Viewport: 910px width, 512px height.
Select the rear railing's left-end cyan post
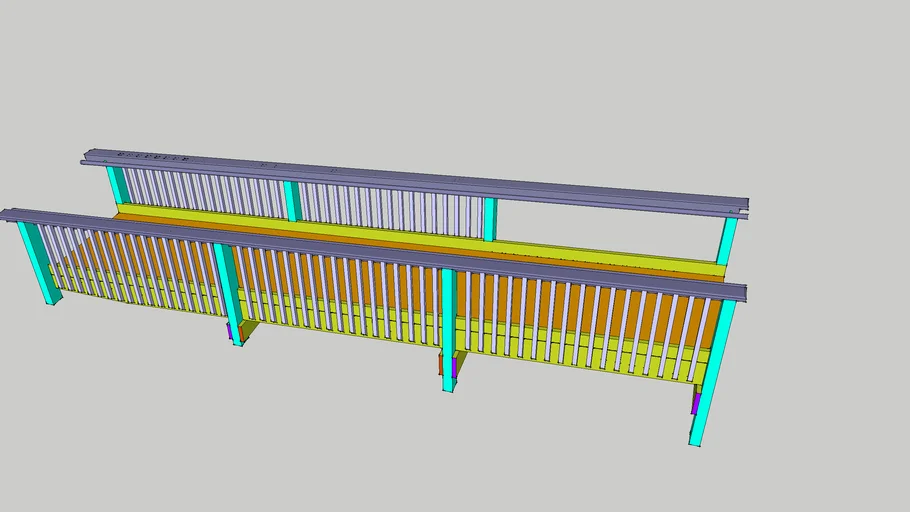click(x=118, y=185)
